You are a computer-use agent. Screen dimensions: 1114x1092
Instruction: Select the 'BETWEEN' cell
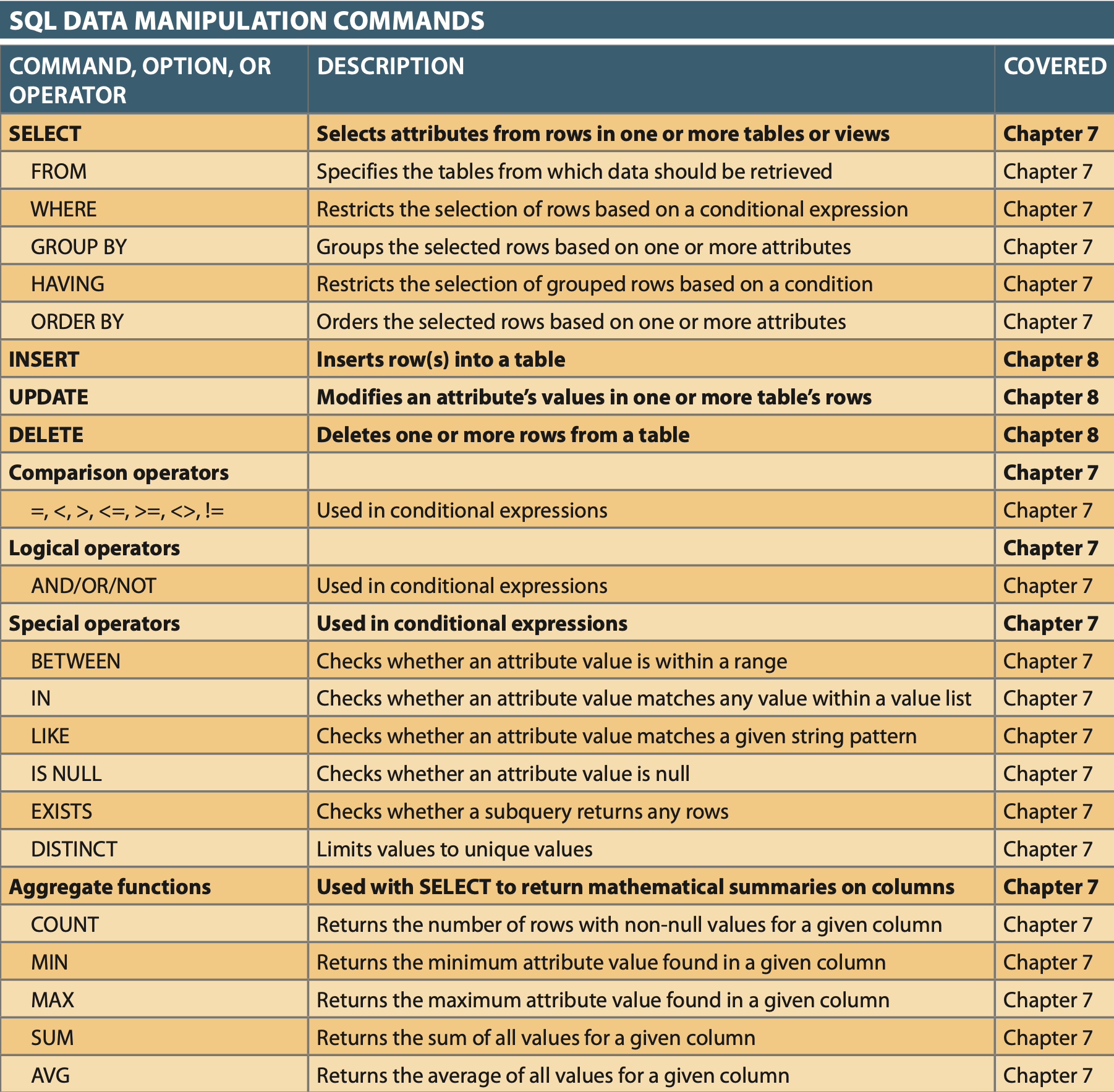[154, 660]
